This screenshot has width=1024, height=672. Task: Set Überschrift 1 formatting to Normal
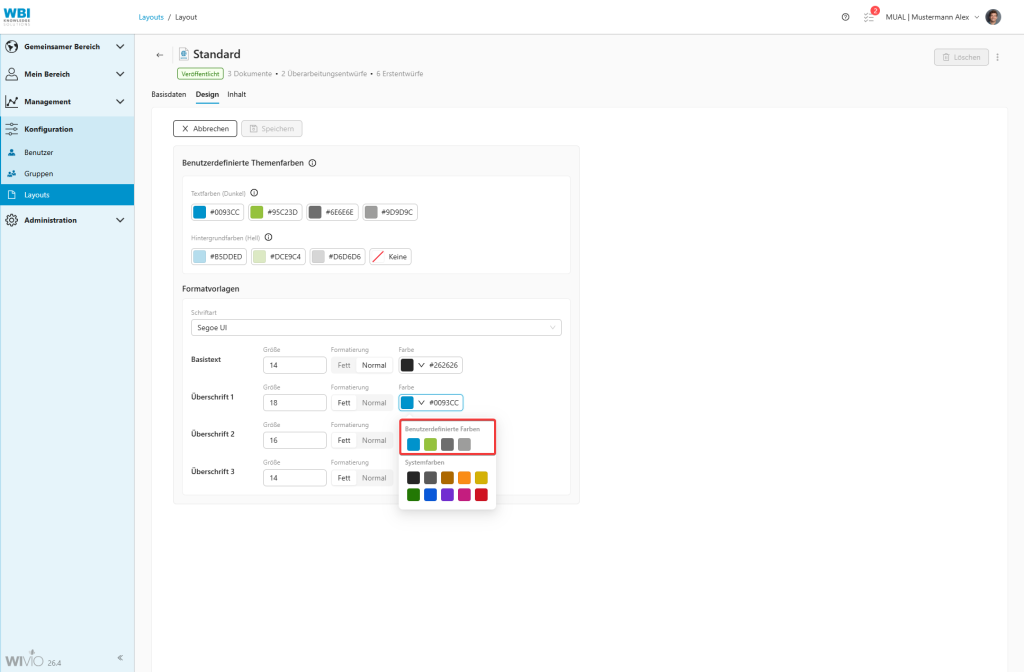(374, 403)
